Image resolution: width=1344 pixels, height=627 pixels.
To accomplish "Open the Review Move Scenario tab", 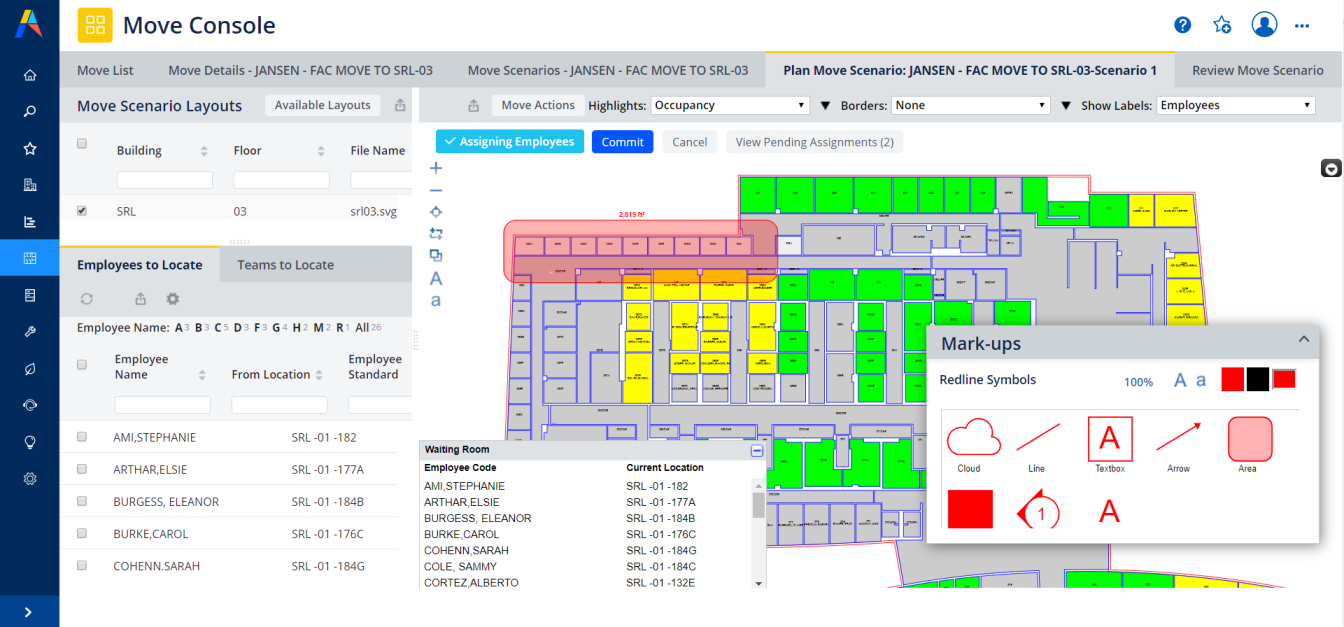I will click(1257, 70).
